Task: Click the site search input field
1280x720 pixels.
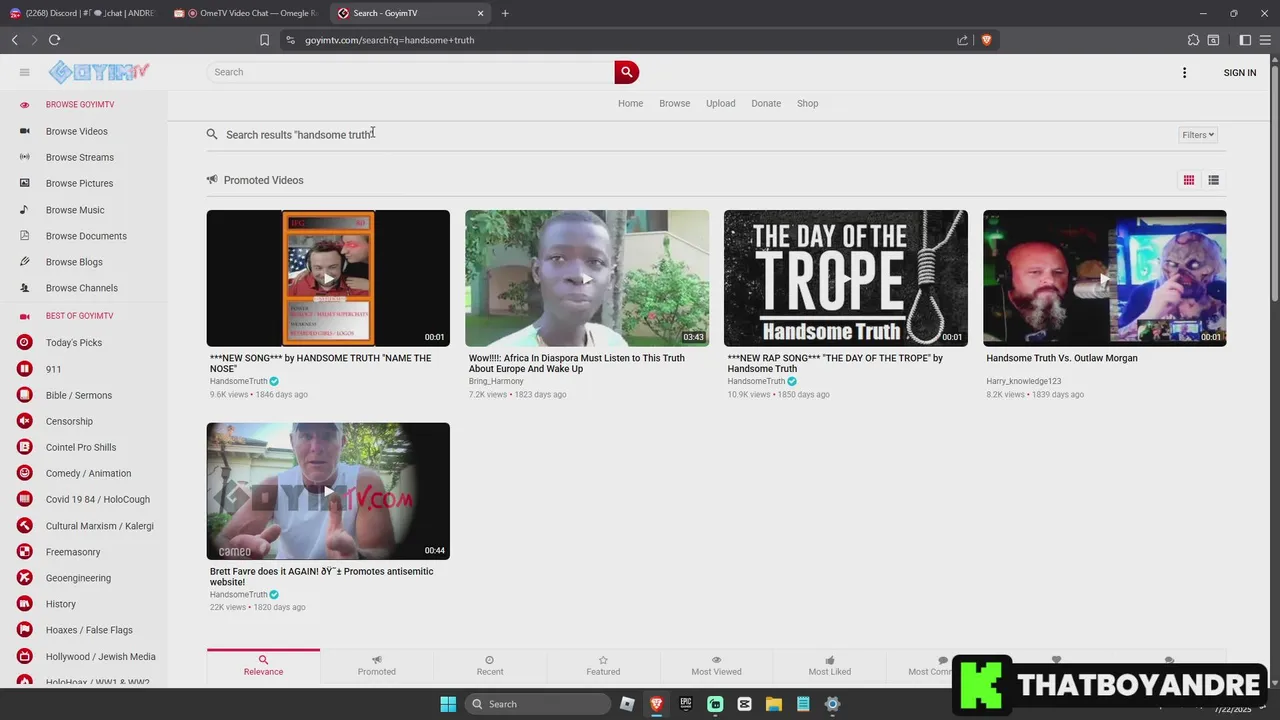Action: coord(411,72)
